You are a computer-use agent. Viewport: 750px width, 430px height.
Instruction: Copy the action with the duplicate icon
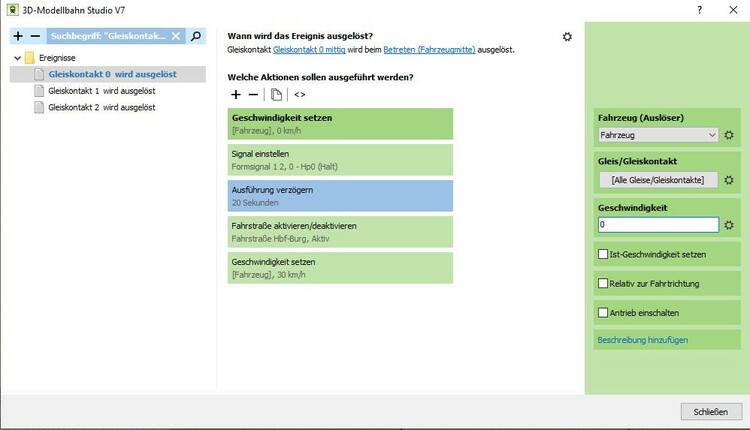click(276, 95)
